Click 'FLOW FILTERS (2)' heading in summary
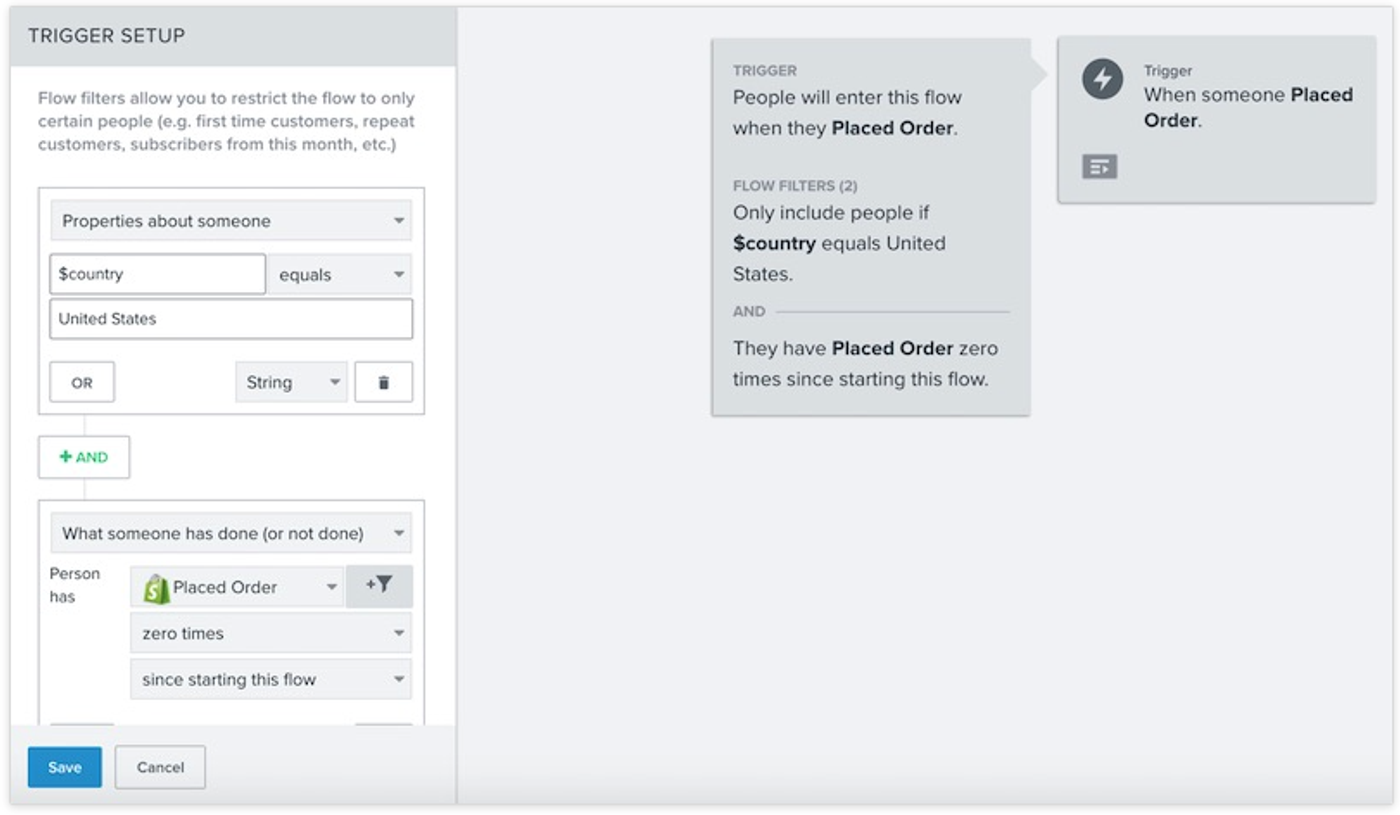1400x815 pixels. pyautogui.click(x=795, y=186)
